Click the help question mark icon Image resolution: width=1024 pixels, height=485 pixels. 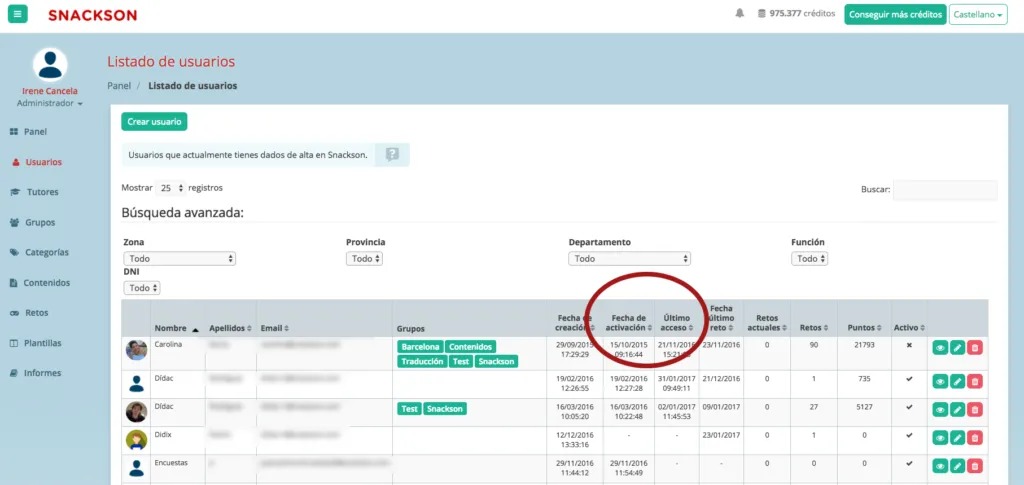(392, 155)
